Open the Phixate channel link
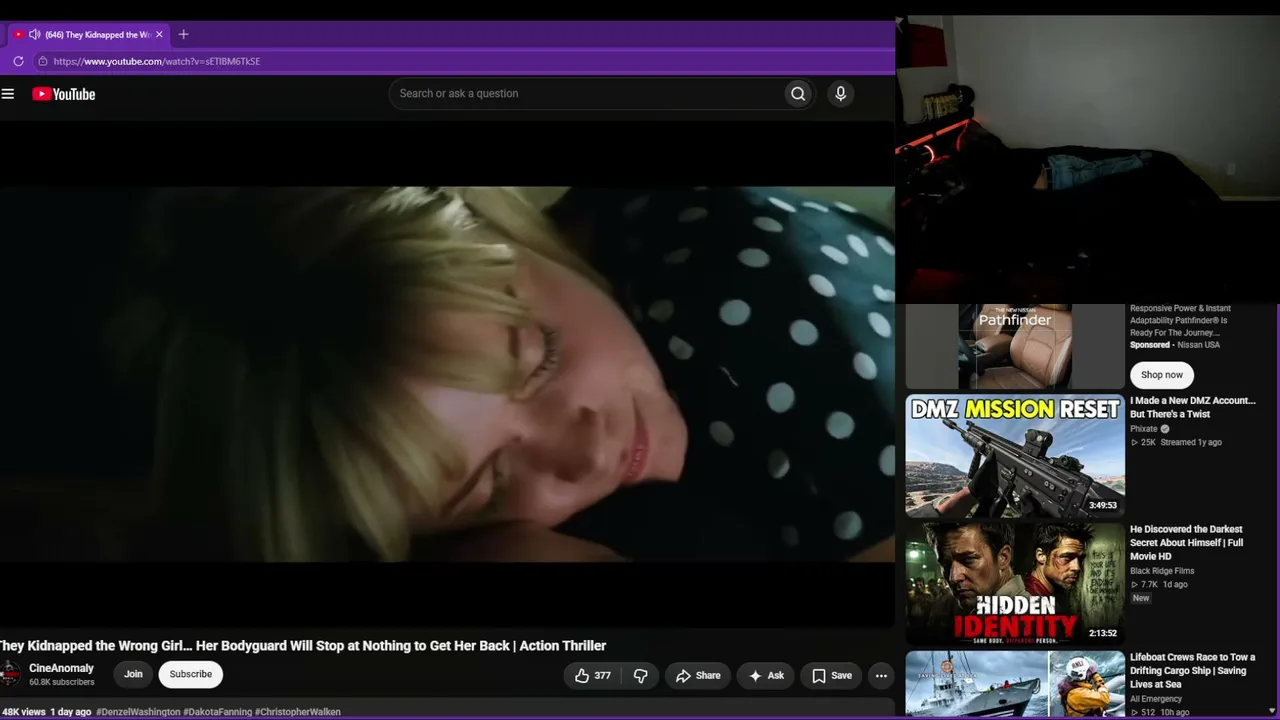This screenshot has height=720, width=1280. (1144, 429)
